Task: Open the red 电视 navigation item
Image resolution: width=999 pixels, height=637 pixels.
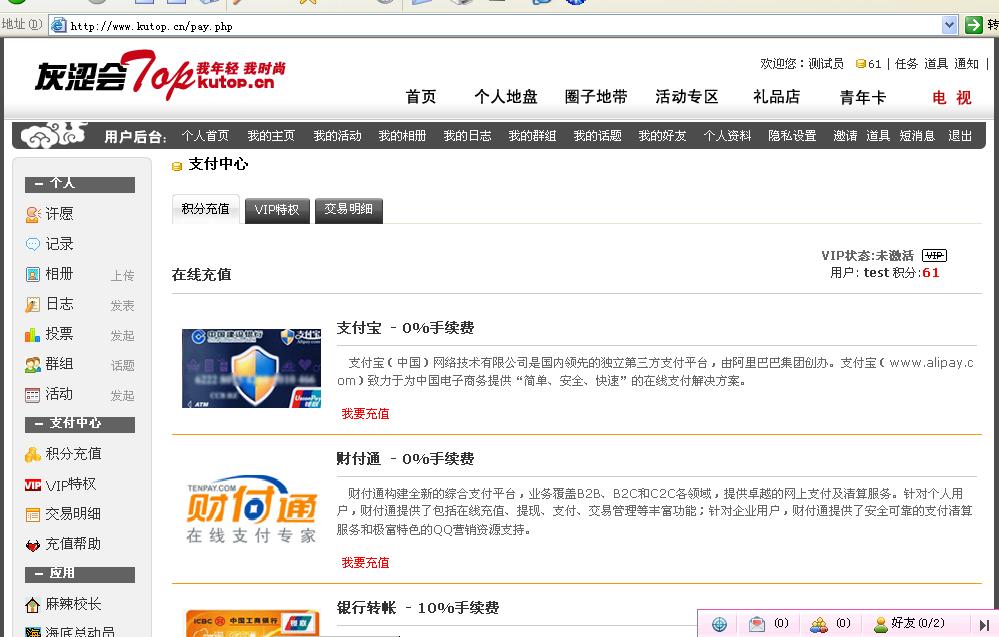Action: click(952, 97)
